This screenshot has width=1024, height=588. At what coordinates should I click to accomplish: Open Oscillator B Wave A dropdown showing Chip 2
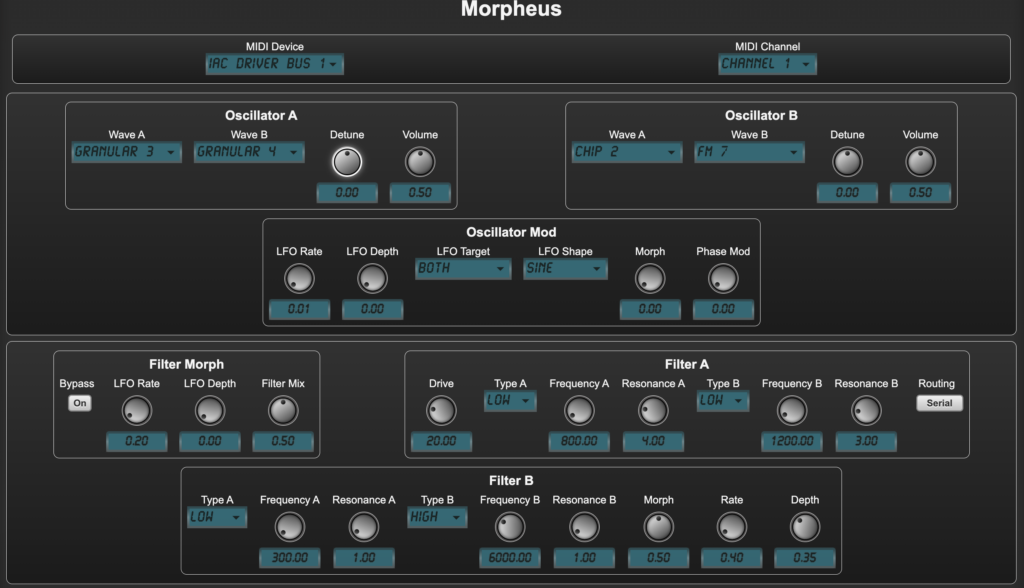627,152
